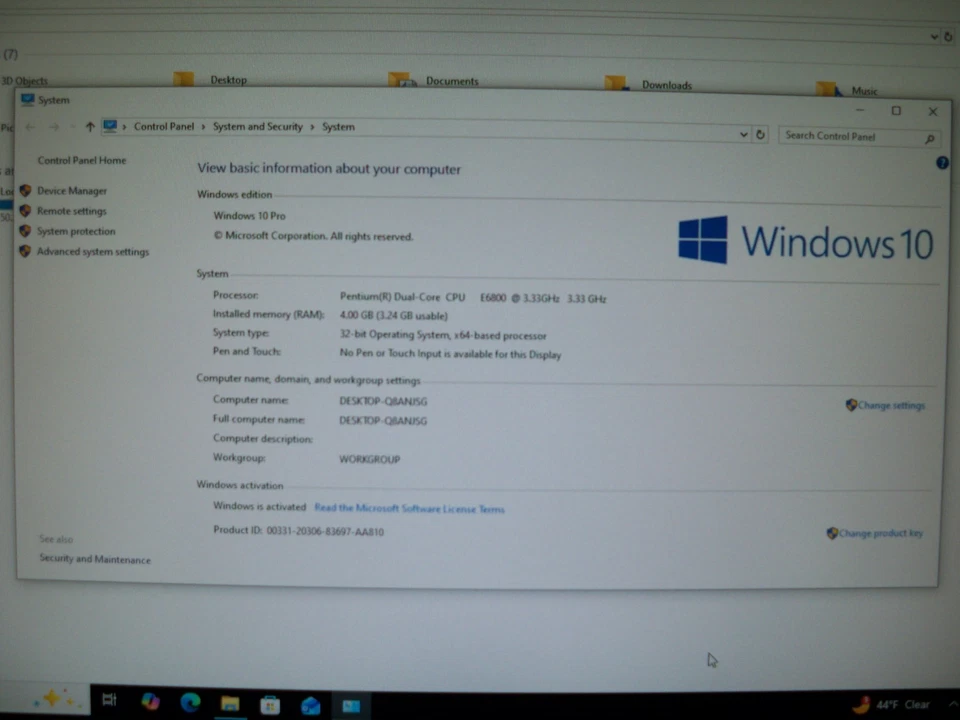Viewport: 960px width, 720px height.
Task: Refresh the page using the refresh icon
Action: point(759,133)
